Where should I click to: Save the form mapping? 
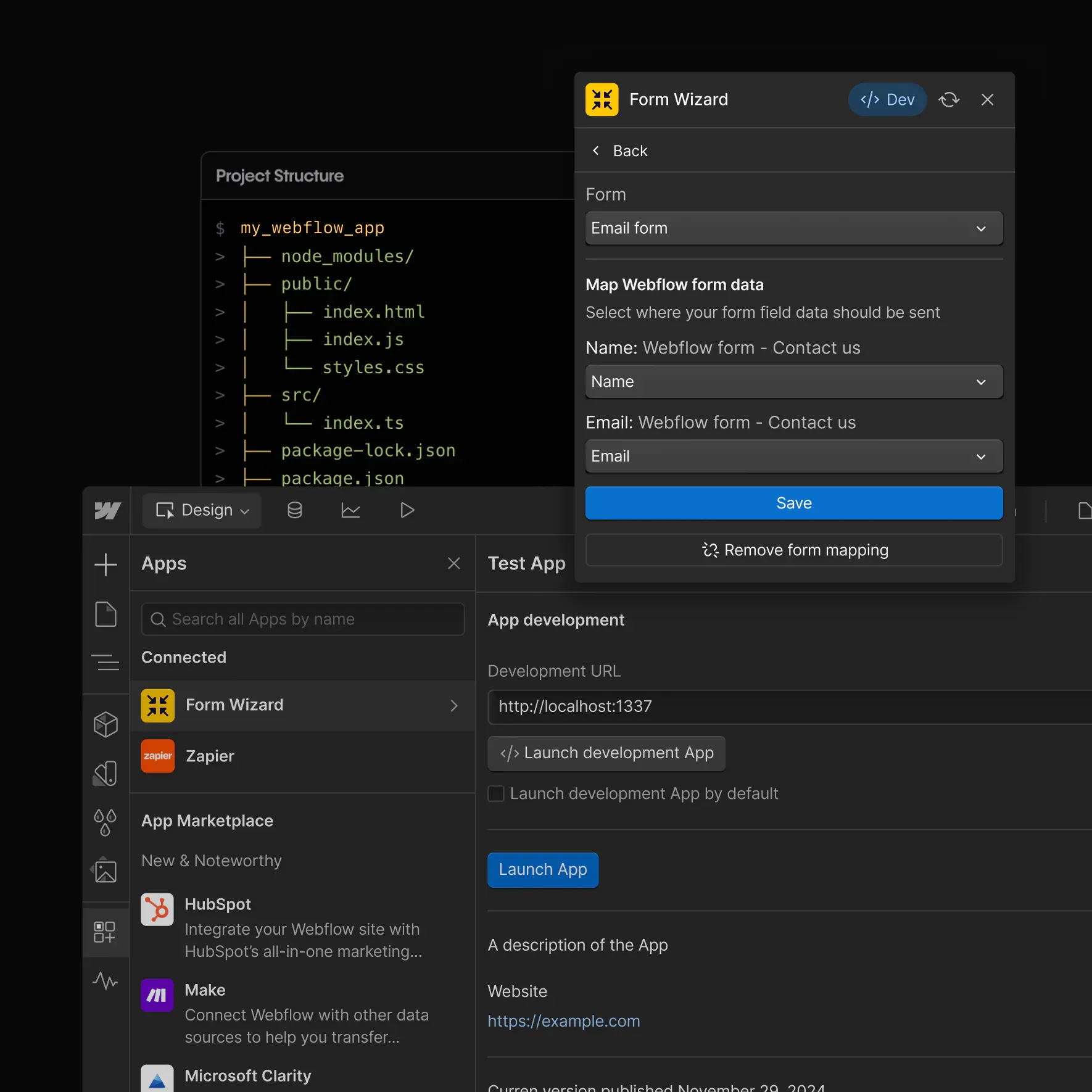(793, 503)
